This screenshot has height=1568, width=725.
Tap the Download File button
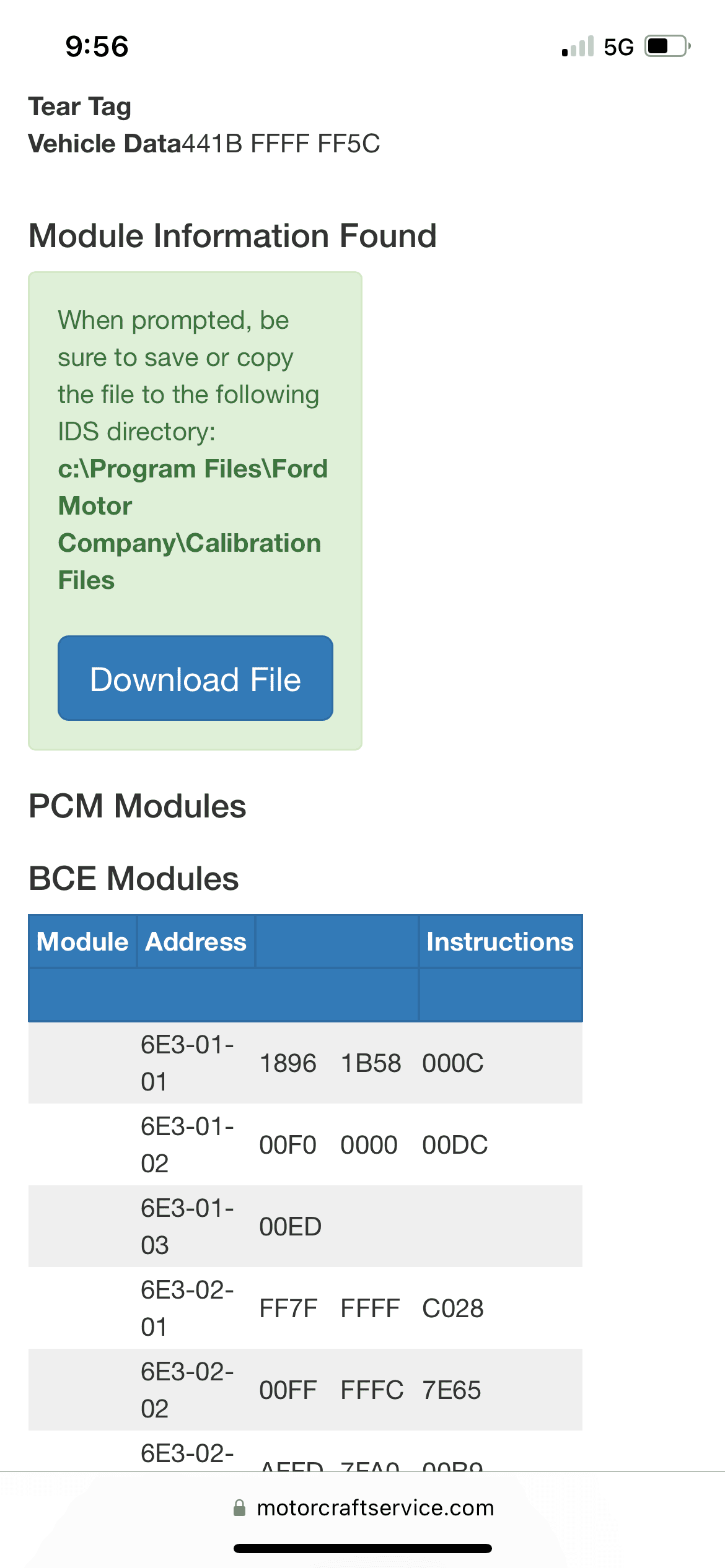coord(195,679)
